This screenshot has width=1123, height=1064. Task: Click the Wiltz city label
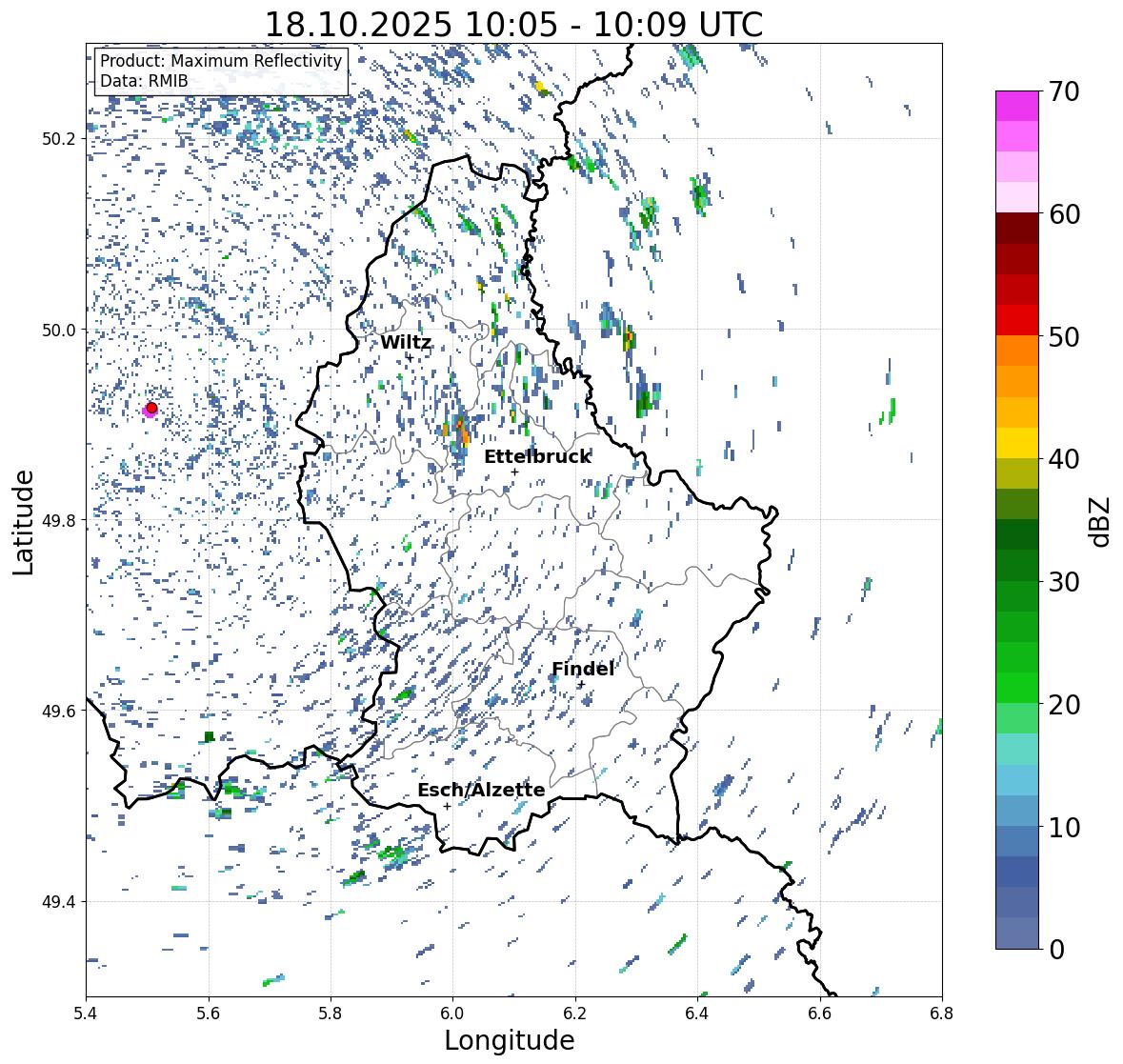[406, 342]
